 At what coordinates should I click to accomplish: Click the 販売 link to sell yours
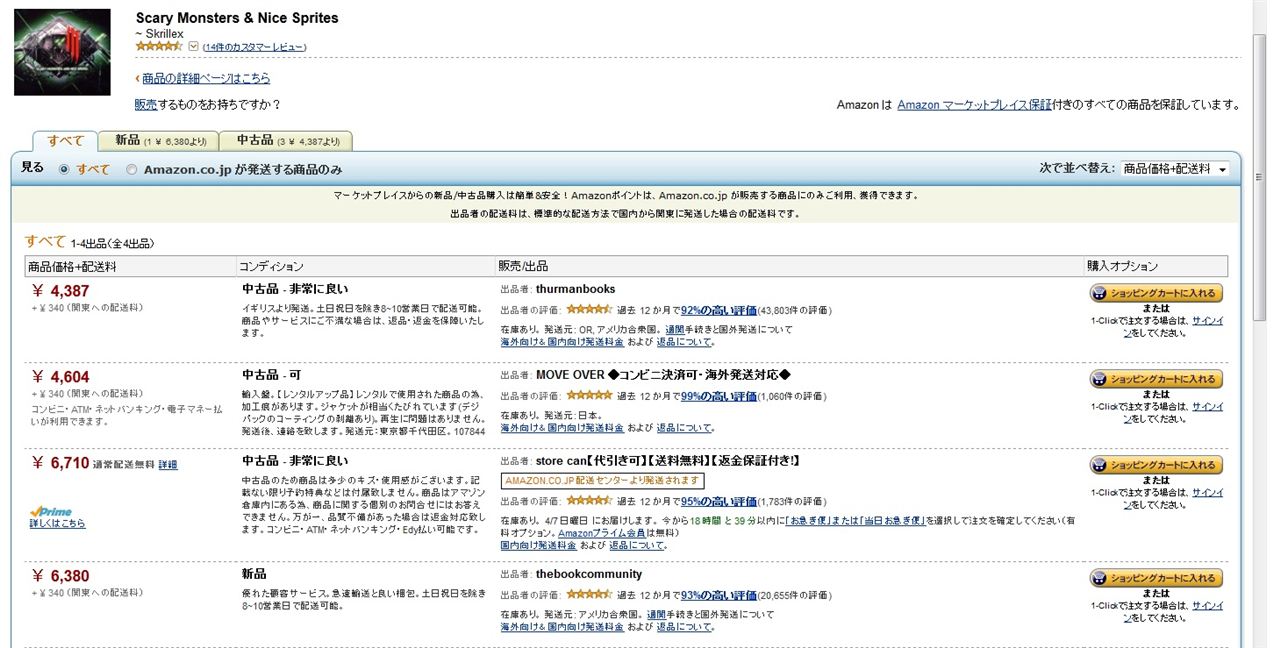[146, 104]
